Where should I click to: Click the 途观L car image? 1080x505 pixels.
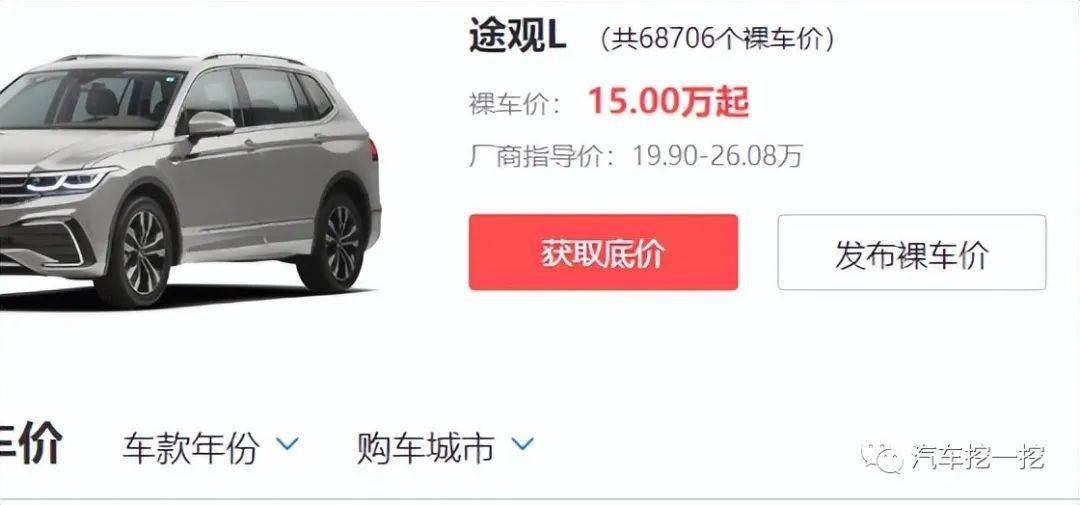(x=189, y=179)
